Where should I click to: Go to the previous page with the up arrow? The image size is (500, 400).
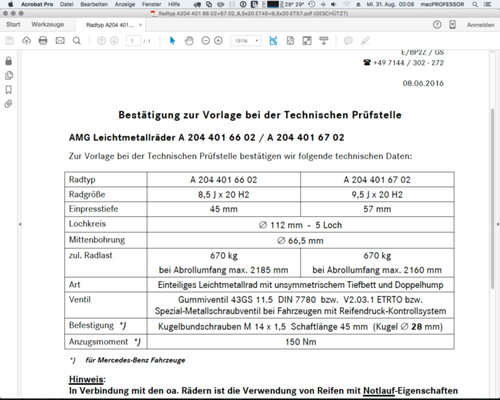[101, 41]
